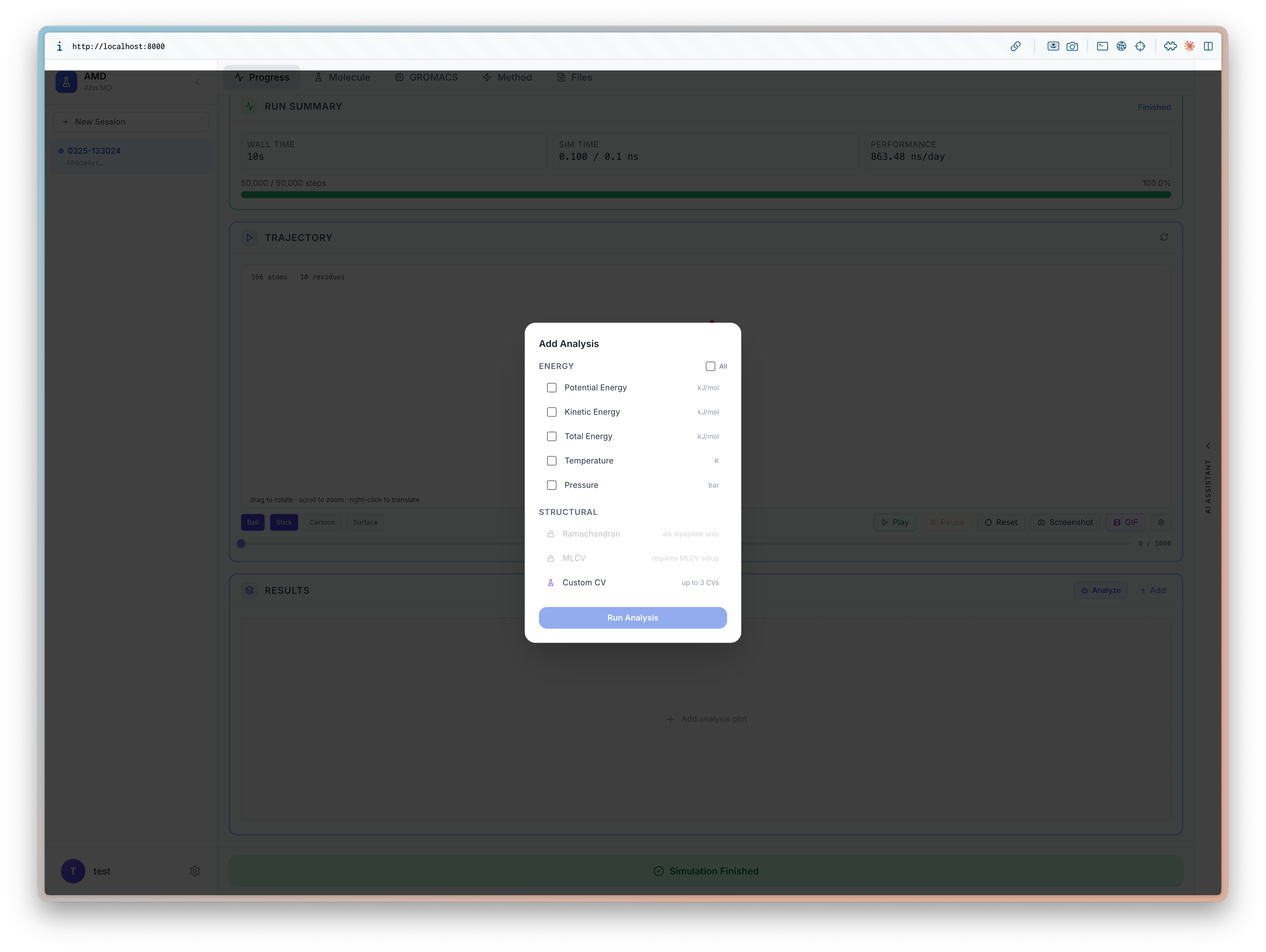Click the Add button in Results
Viewport: 1266px width, 952px height.
click(x=1153, y=590)
